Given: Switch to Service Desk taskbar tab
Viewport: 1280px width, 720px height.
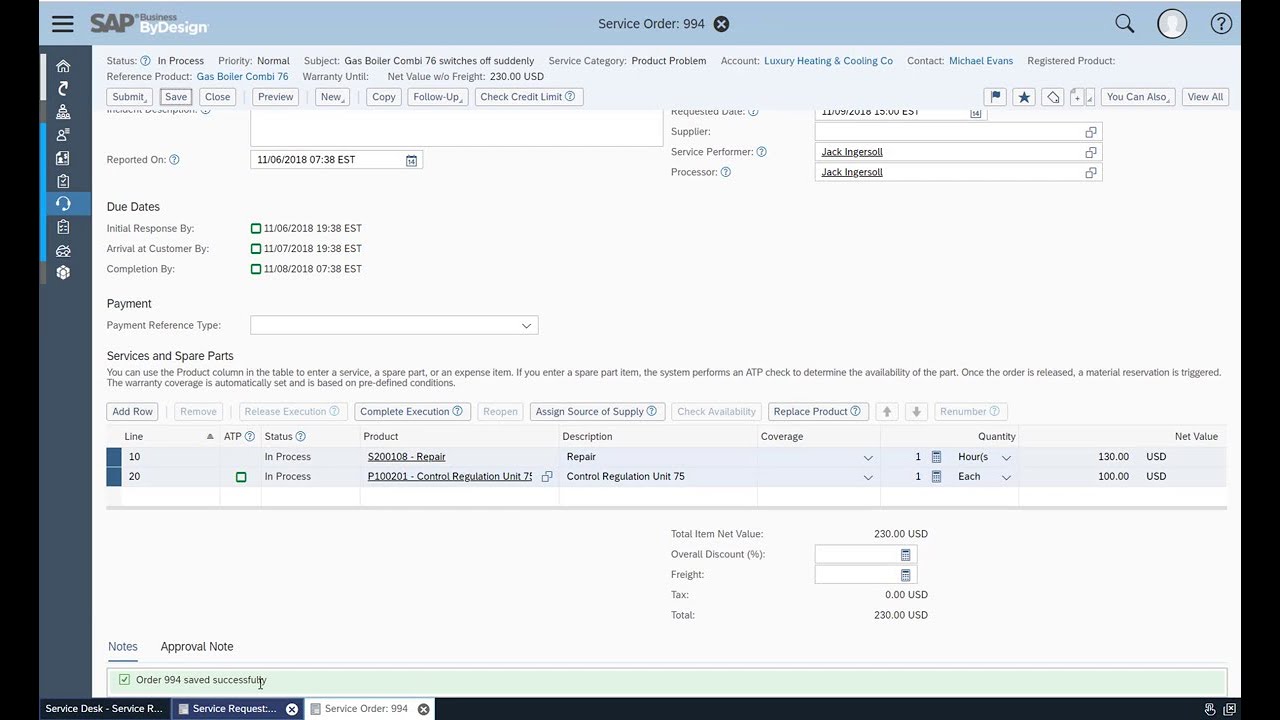Looking at the screenshot, I should point(104,709).
